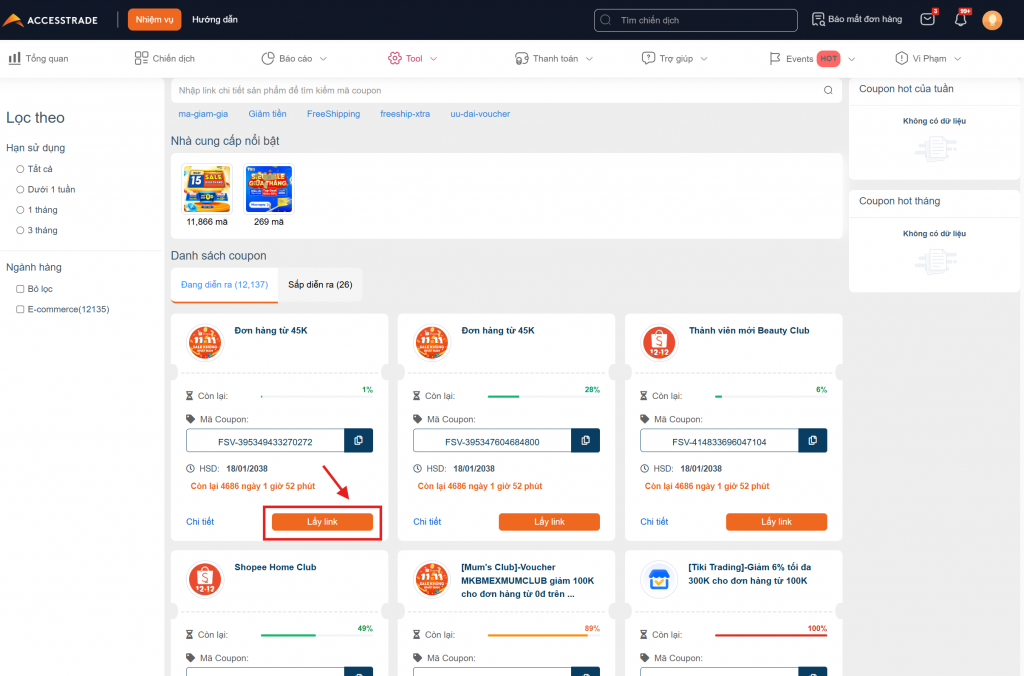Select the Dưới 1 tuần radio option
This screenshot has height=676, width=1024.
pos(20,189)
